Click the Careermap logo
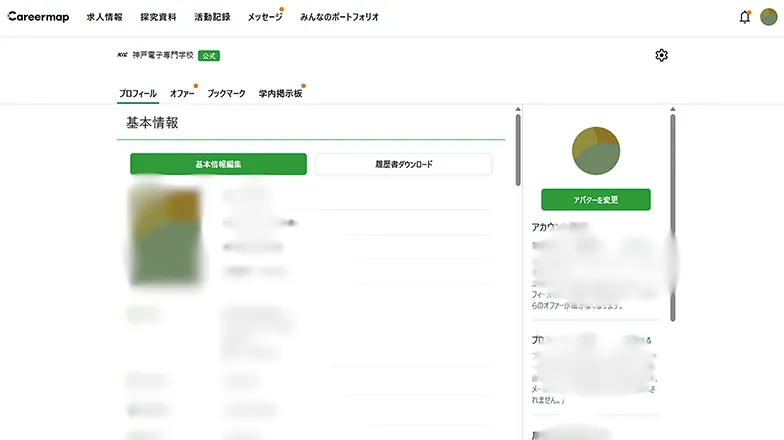The image size is (784, 440). coord(37,17)
